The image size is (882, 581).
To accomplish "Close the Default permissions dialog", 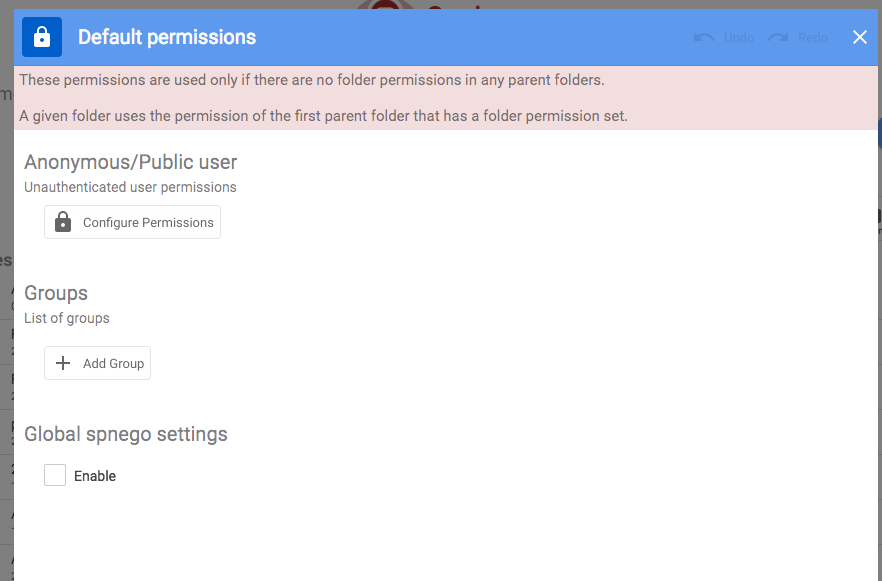I will tap(859, 37).
